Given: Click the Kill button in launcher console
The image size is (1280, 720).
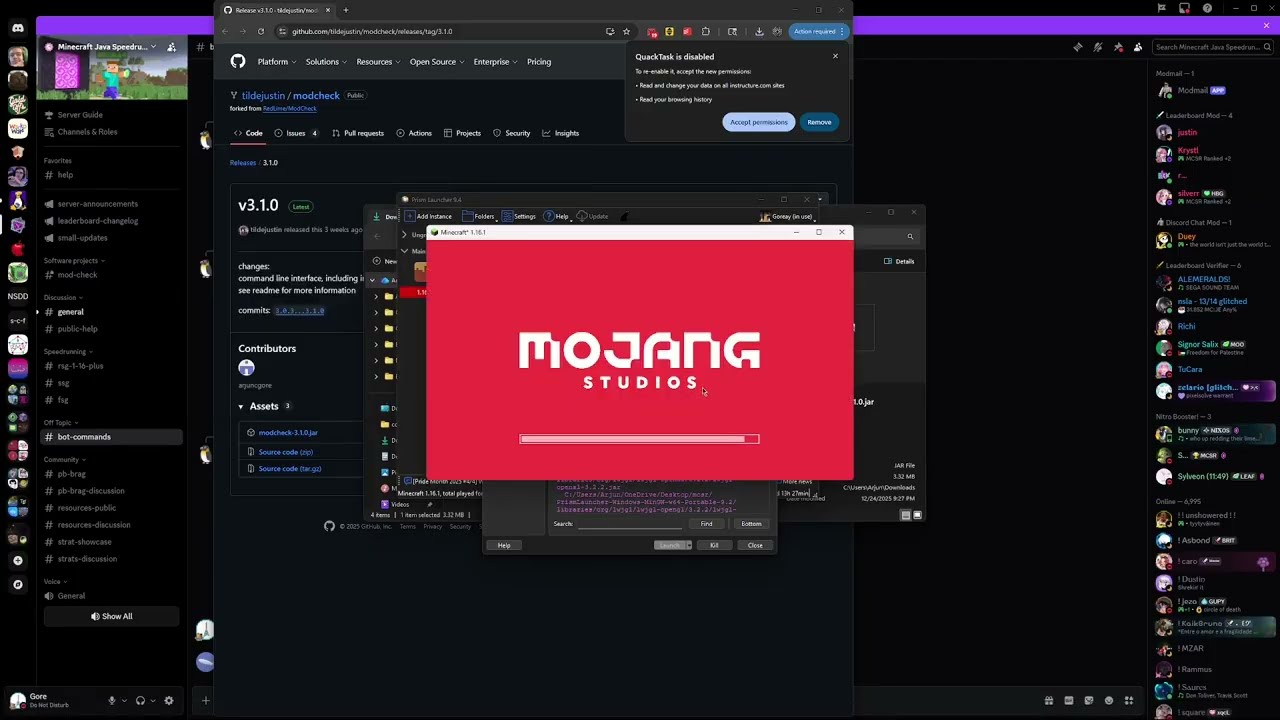Looking at the screenshot, I should point(714,545).
